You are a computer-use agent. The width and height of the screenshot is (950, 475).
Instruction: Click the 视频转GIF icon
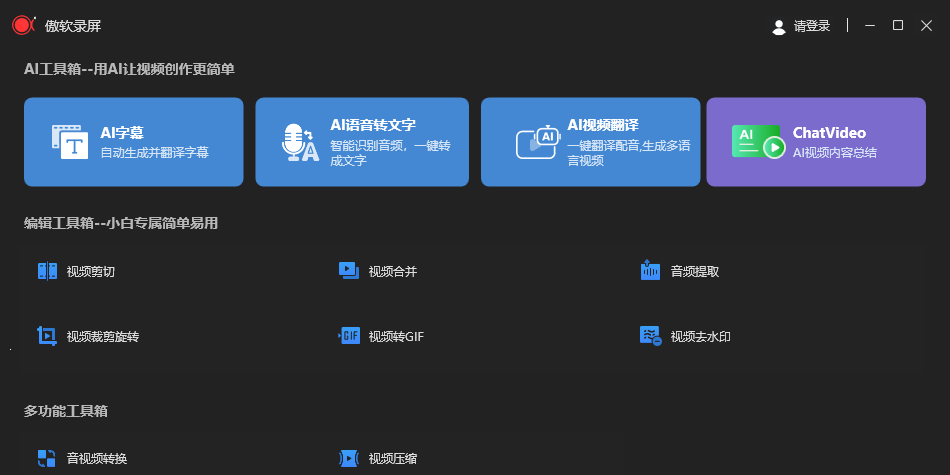349,336
